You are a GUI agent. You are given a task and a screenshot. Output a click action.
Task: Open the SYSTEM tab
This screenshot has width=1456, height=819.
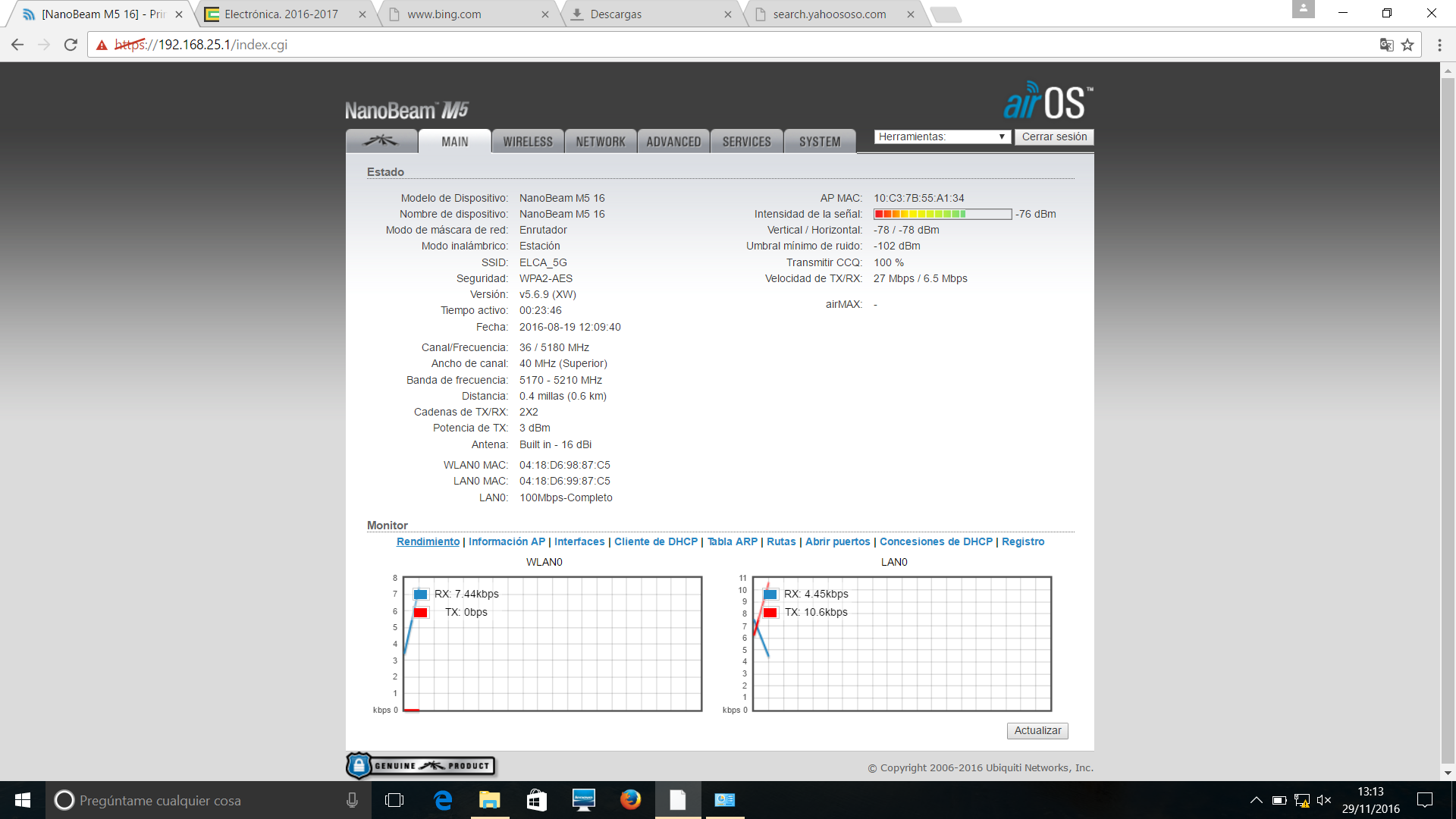(820, 141)
